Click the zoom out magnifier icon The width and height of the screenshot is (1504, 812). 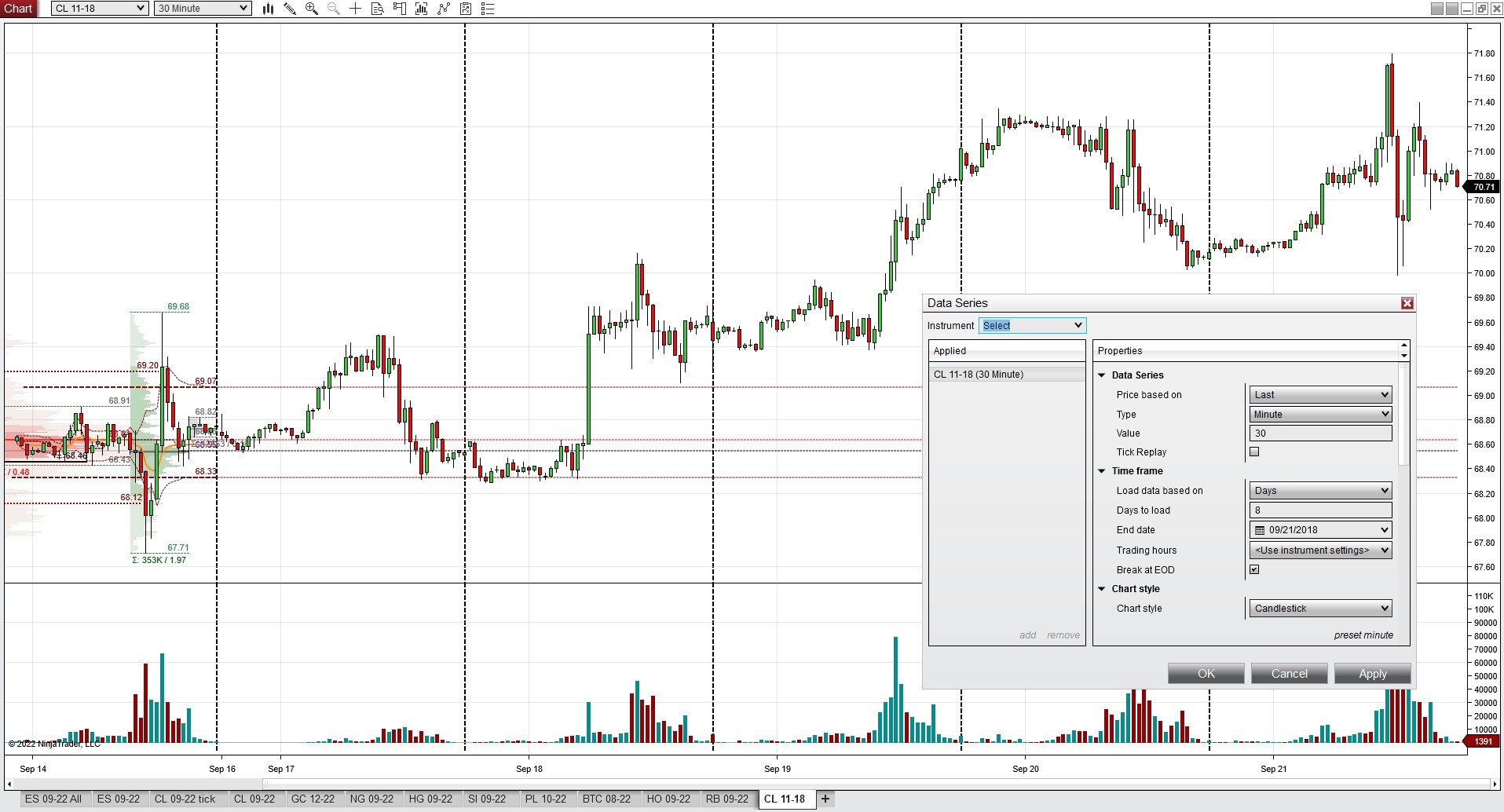click(334, 9)
